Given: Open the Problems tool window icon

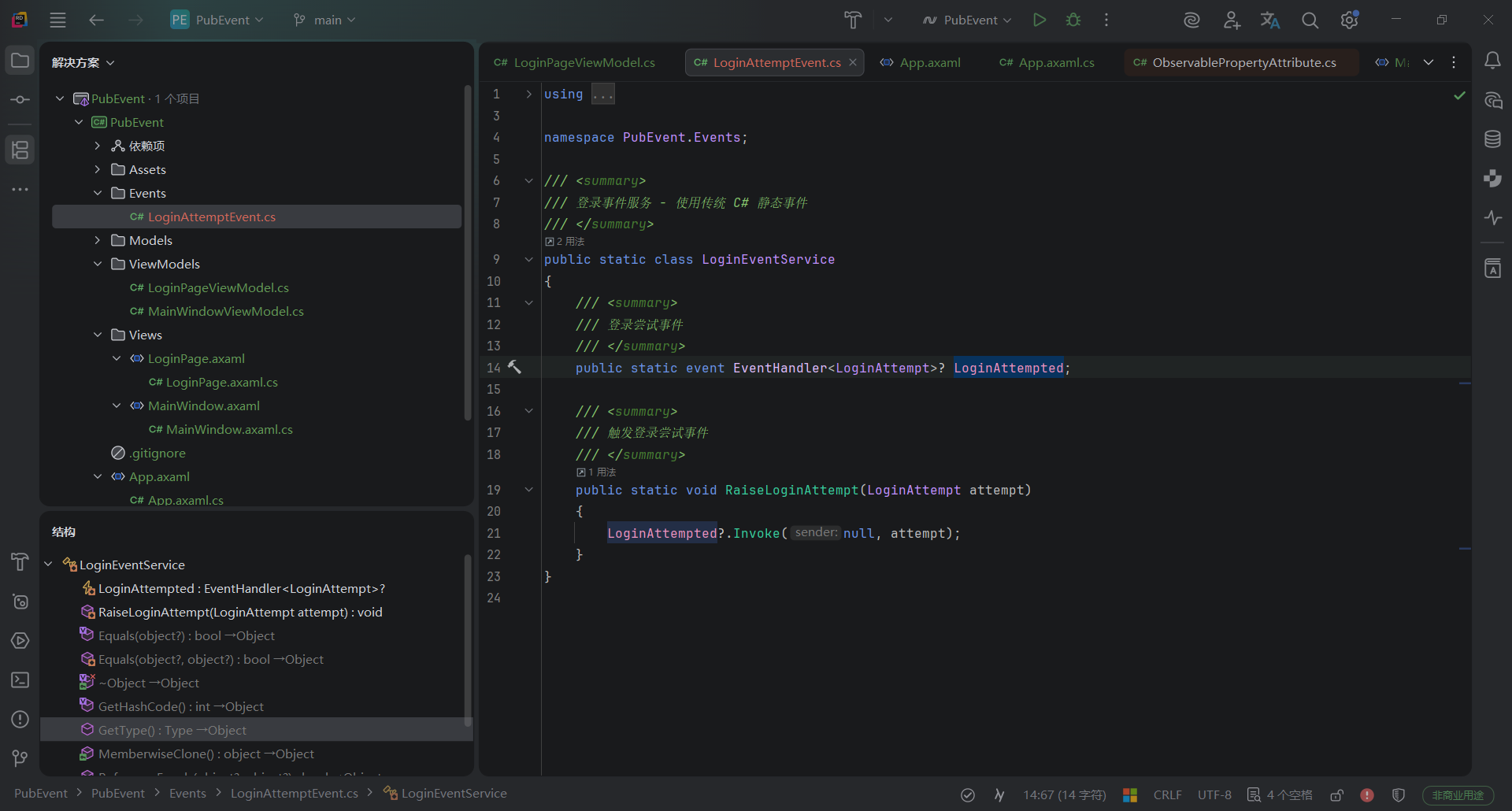Looking at the screenshot, I should click(x=20, y=719).
